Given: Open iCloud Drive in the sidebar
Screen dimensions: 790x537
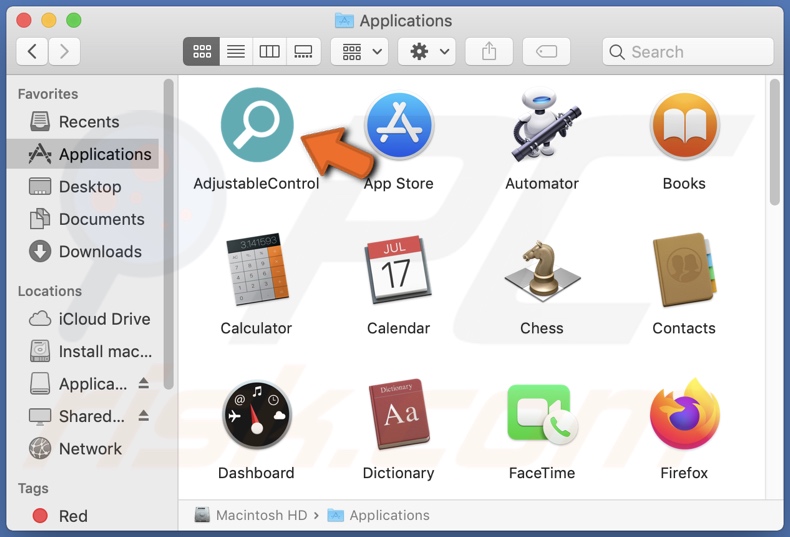Looking at the screenshot, I should pyautogui.click(x=83, y=319).
